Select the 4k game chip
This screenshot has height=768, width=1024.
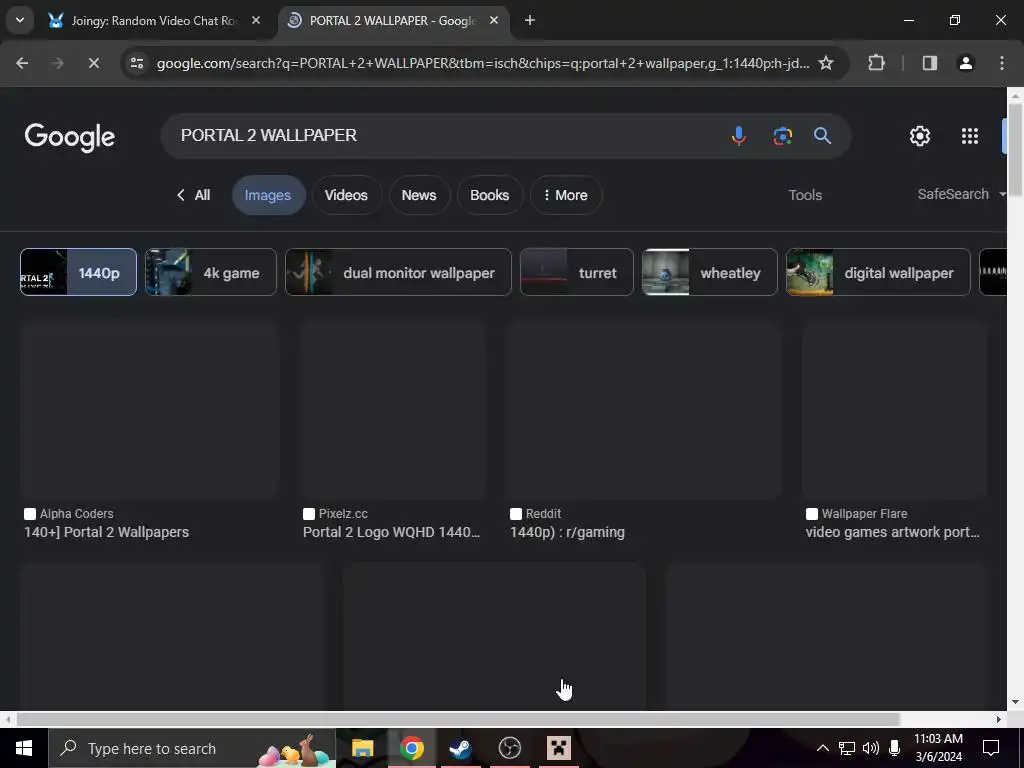click(210, 272)
